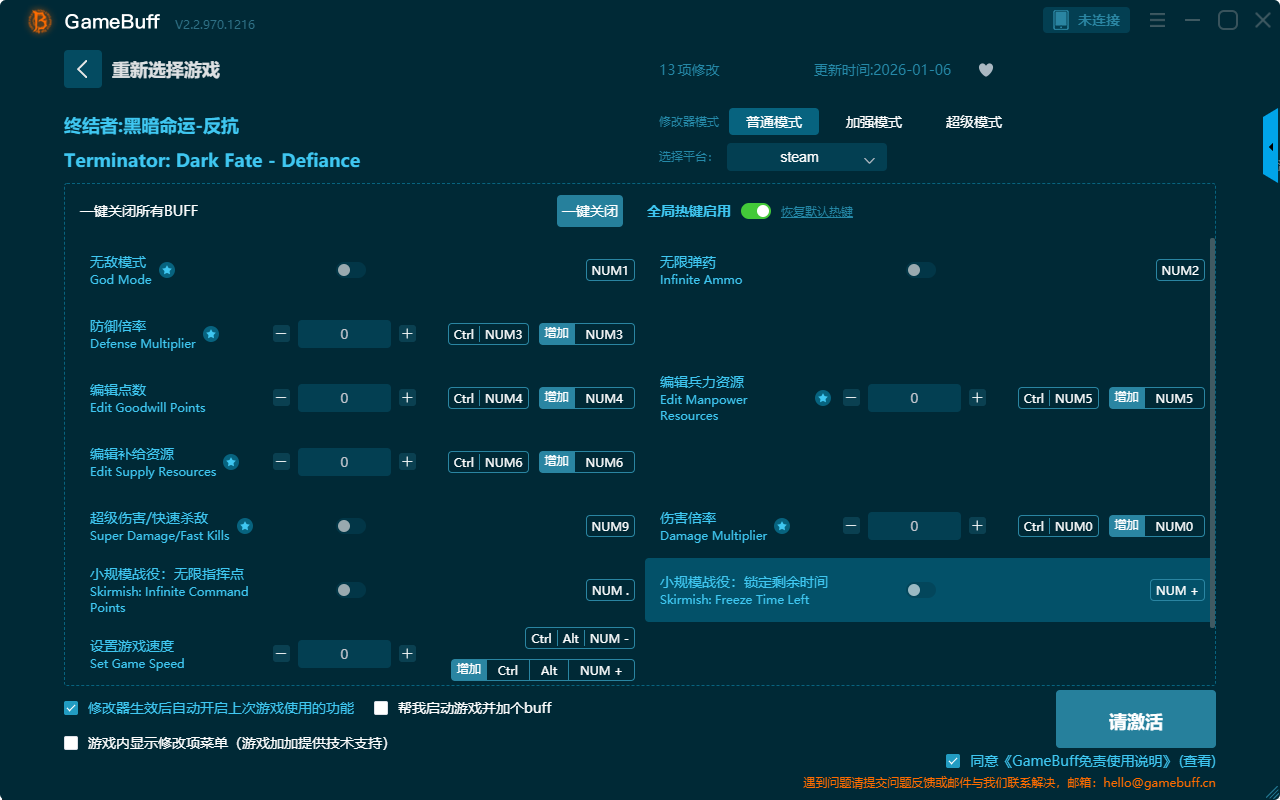The height and width of the screenshot is (800, 1280).
Task: Increase the Defense Multiplier with plus
Action: [407, 334]
